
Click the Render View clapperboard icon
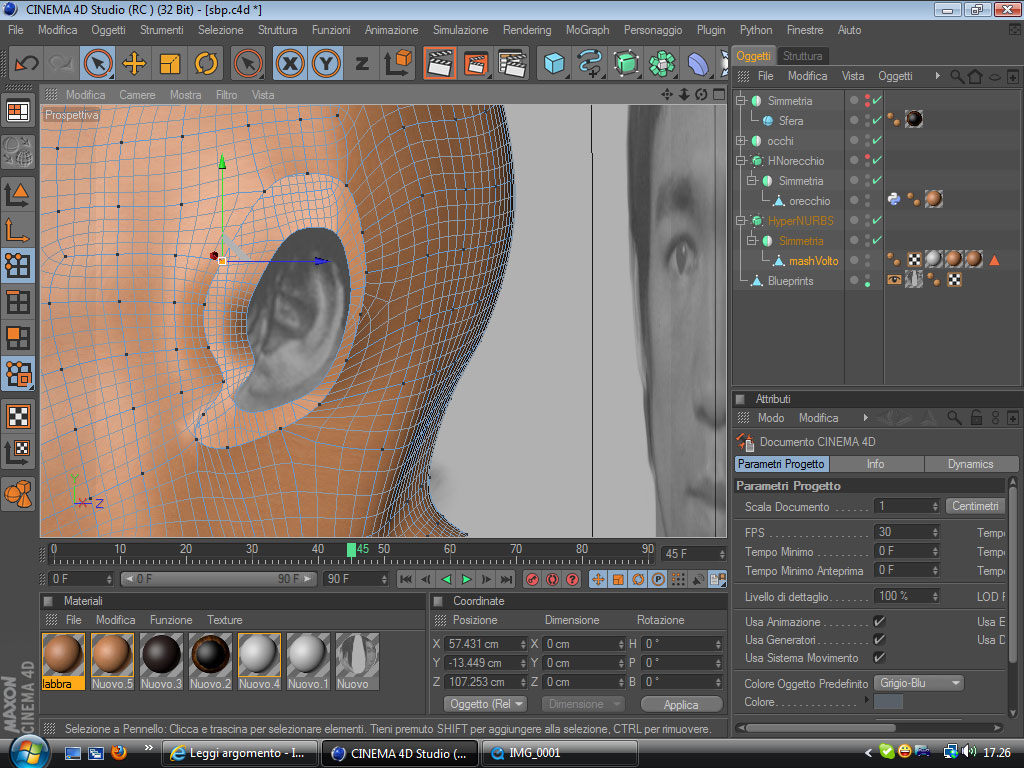tap(440, 64)
